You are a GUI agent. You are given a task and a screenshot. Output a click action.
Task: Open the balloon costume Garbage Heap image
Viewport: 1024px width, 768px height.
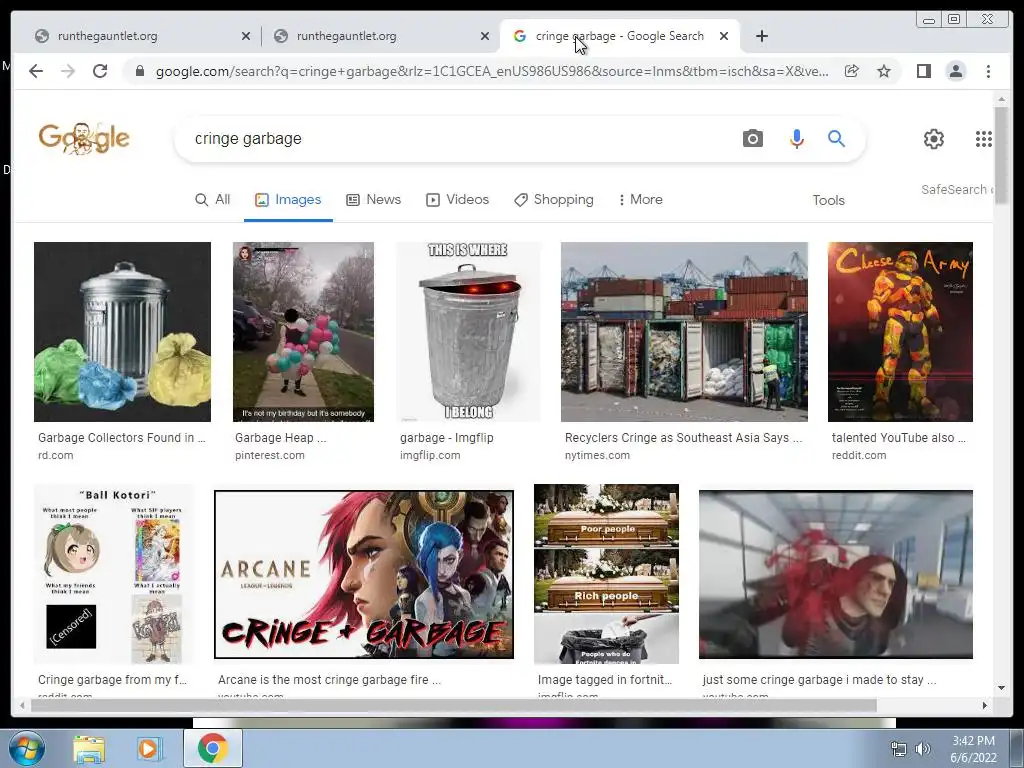point(303,332)
